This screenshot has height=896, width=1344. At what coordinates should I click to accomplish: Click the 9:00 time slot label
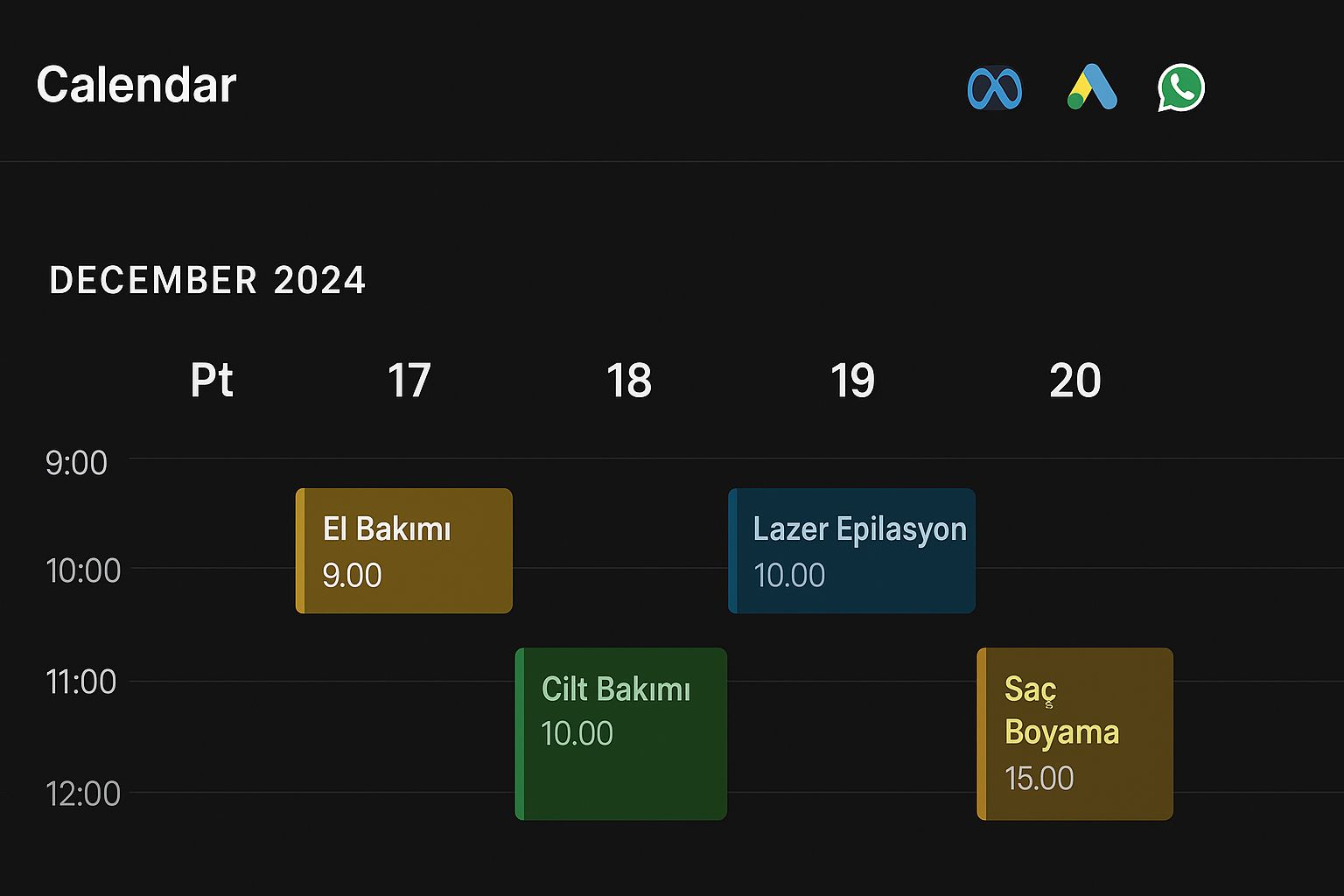click(76, 463)
